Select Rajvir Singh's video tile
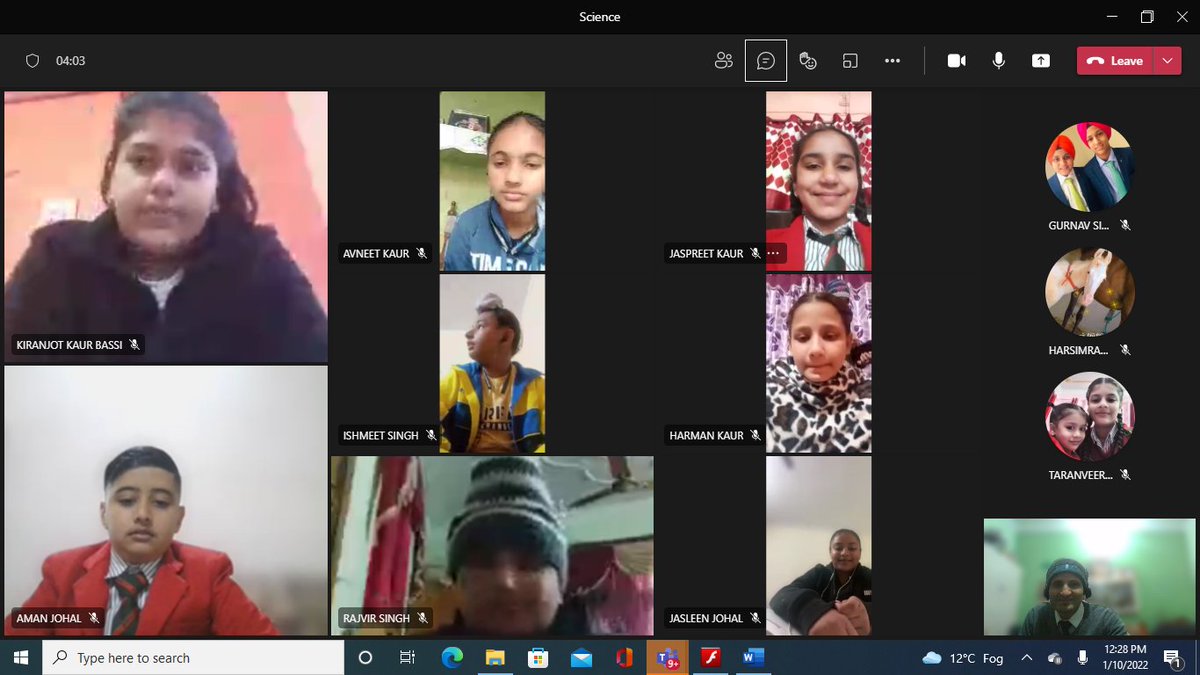 coord(492,546)
